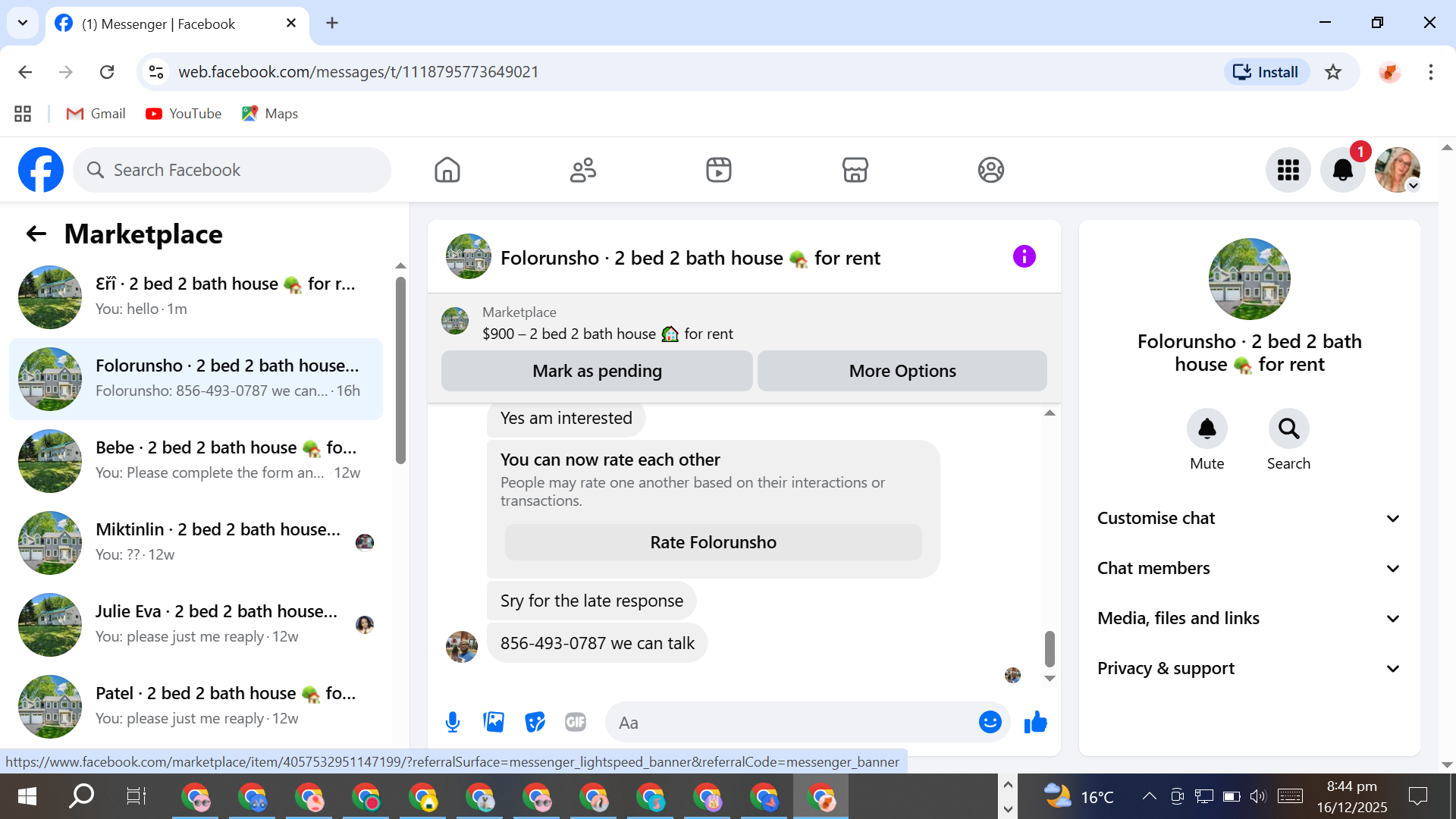Click the browser address bar URL
1456x819 pixels.
point(358,72)
